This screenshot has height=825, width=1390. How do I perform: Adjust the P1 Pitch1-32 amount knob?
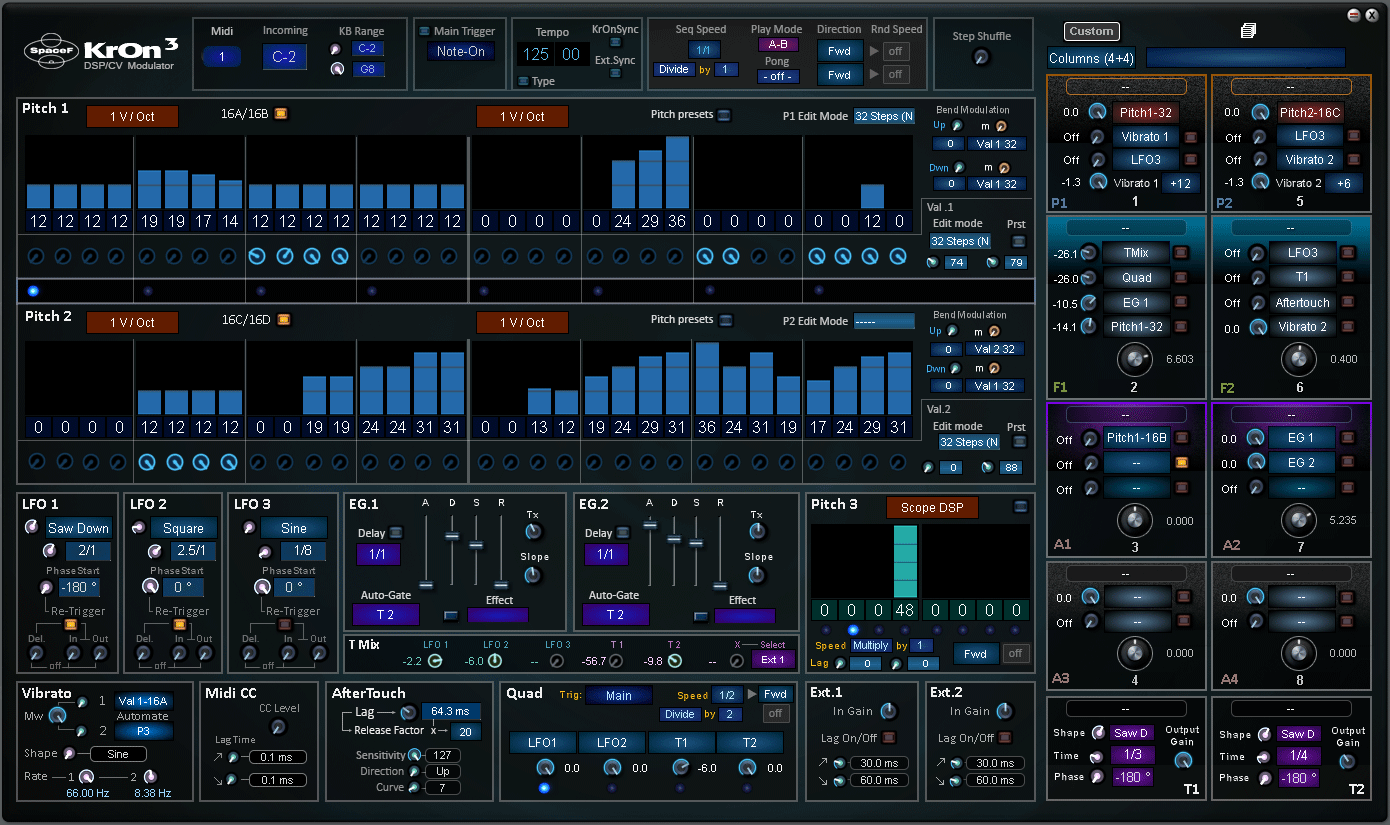pos(1098,113)
